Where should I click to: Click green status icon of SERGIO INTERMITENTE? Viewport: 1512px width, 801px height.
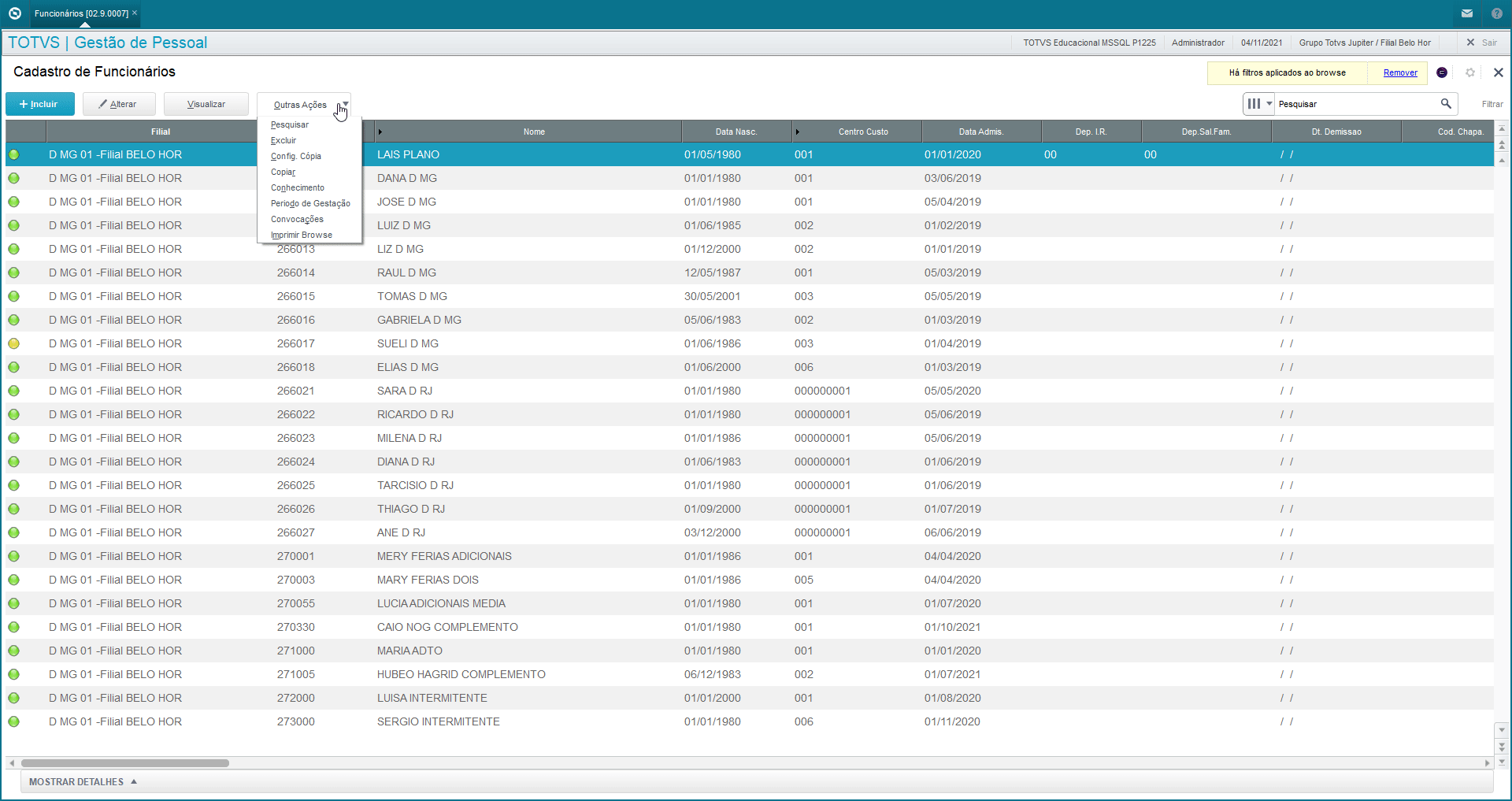point(13,721)
